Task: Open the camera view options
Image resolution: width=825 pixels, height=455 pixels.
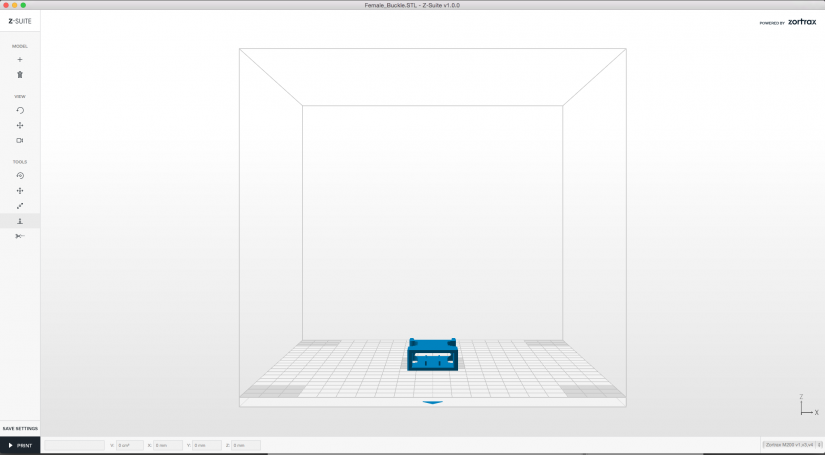Action: (x=20, y=140)
